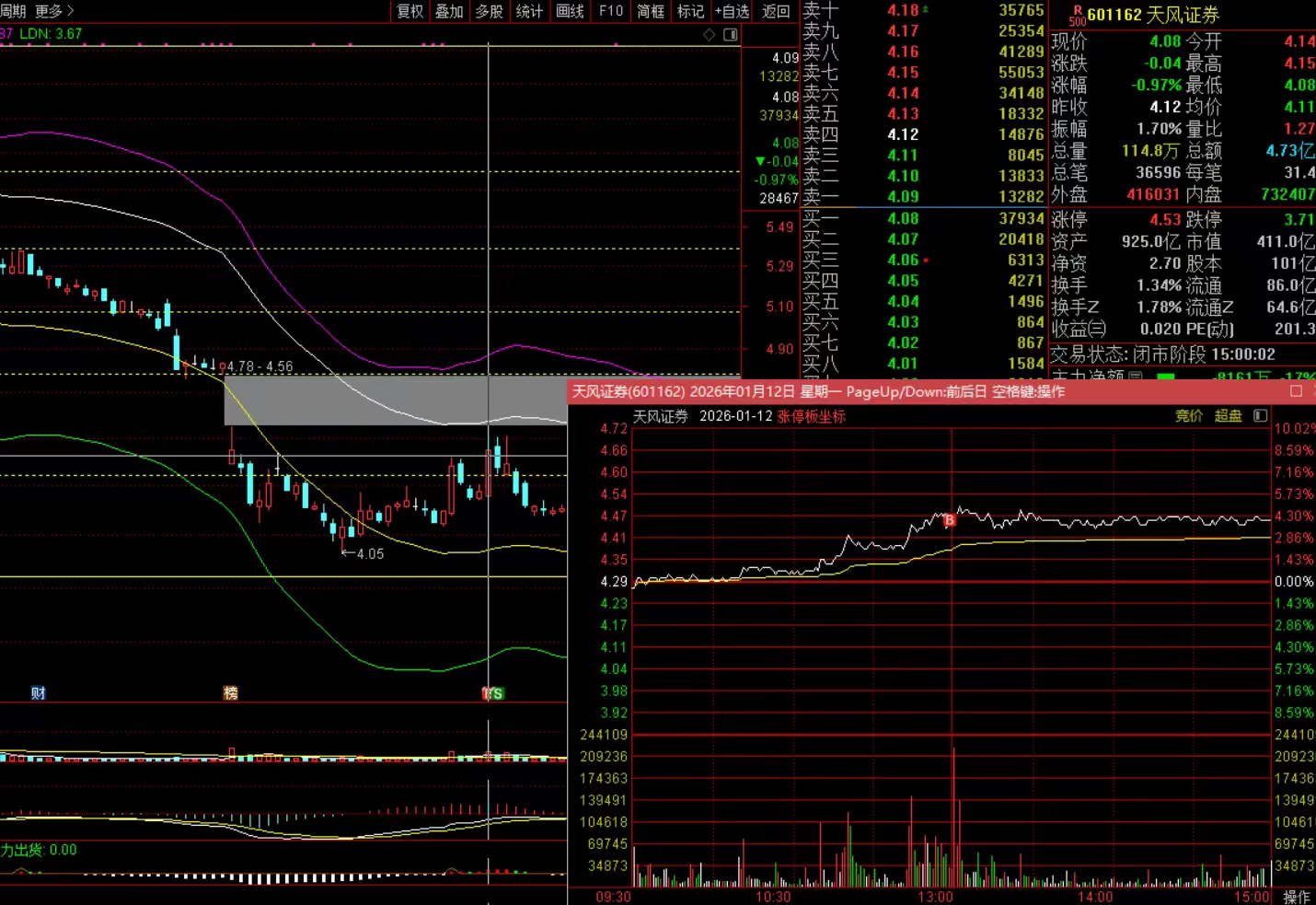
Task: Open the 统计 statistics tool
Action: 529,11
